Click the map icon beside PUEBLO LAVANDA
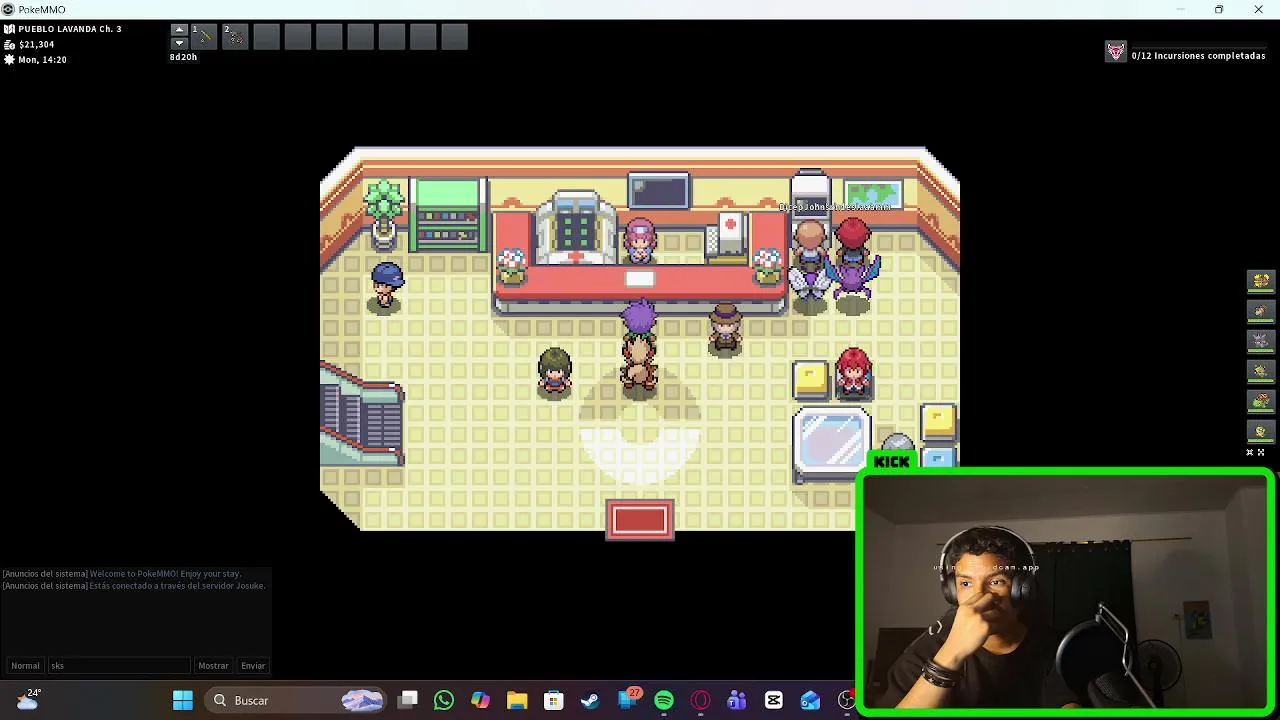1280x720 pixels. (9, 29)
